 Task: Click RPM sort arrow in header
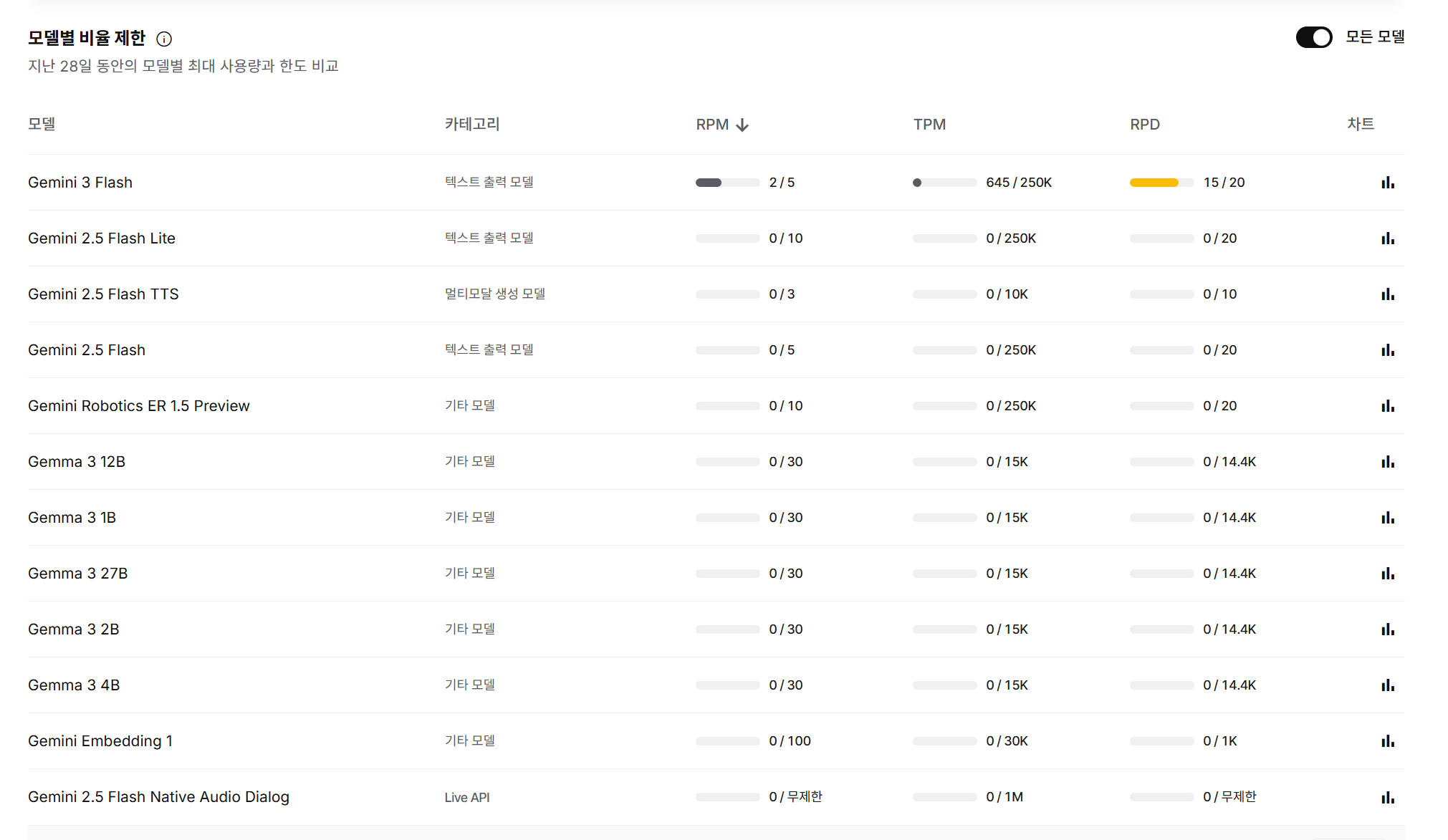tap(742, 125)
